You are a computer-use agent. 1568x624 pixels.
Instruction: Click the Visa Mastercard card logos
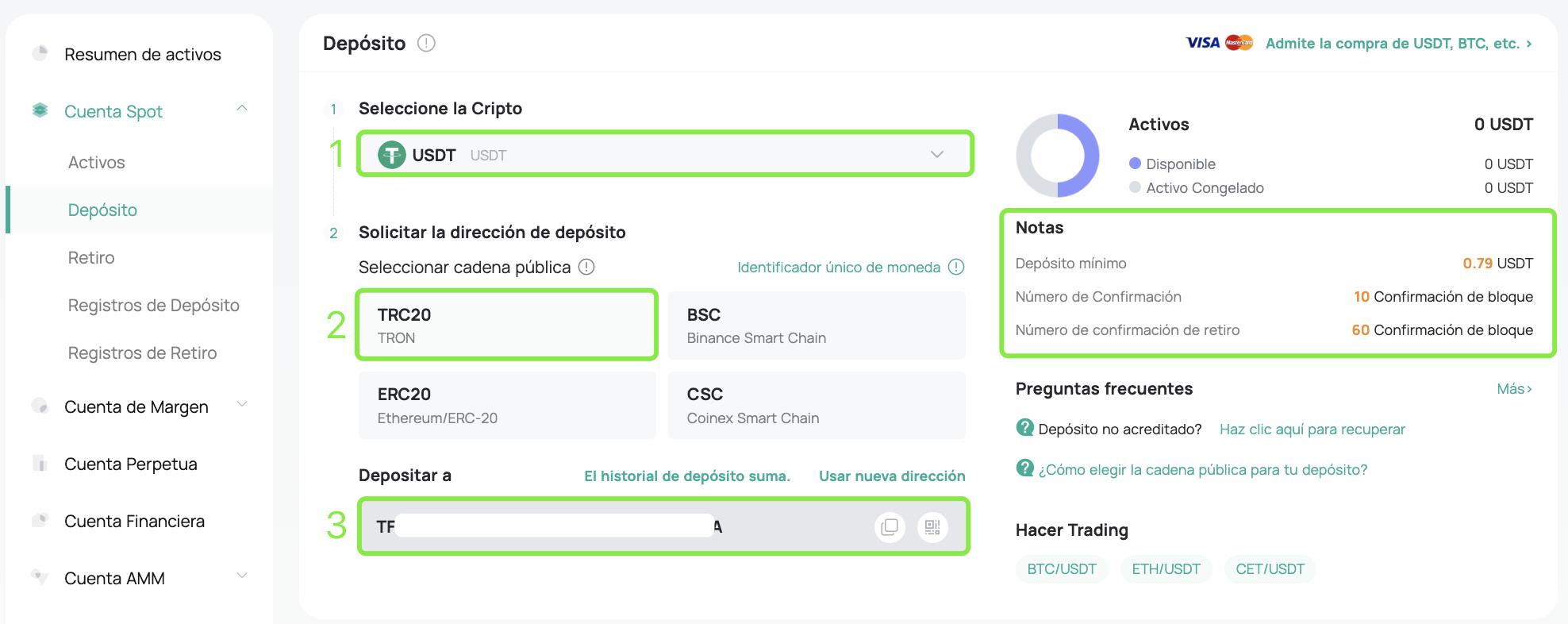pos(1219,43)
